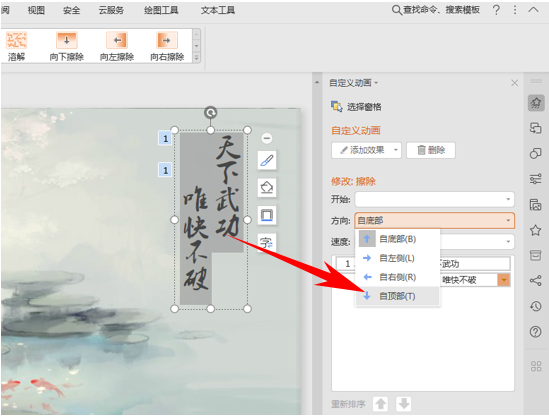Click the star icon in right sidebar
Viewport: 549px width, 418px height.
click(x=535, y=230)
